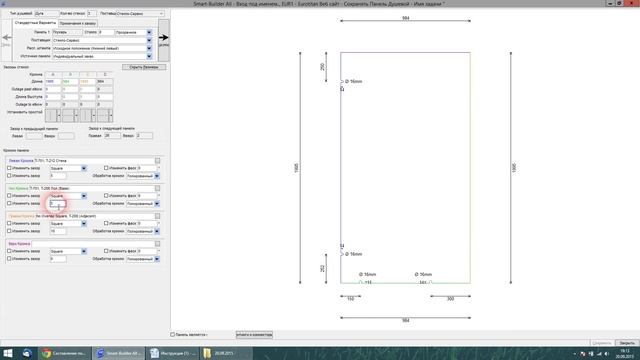Toggle the Панель является checkbox below the drawing
Viewport: 640px width, 360px height.
click(173, 335)
